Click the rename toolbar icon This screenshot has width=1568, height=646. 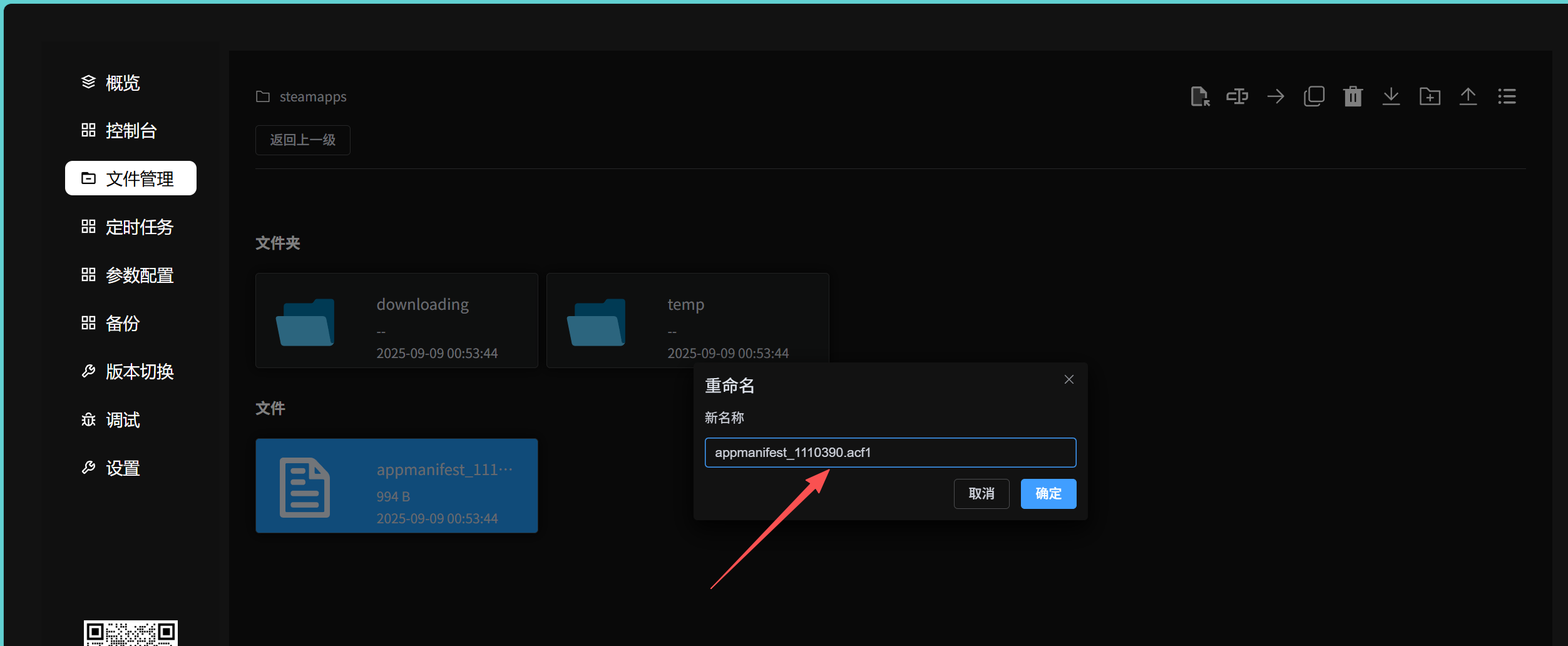click(x=1237, y=96)
